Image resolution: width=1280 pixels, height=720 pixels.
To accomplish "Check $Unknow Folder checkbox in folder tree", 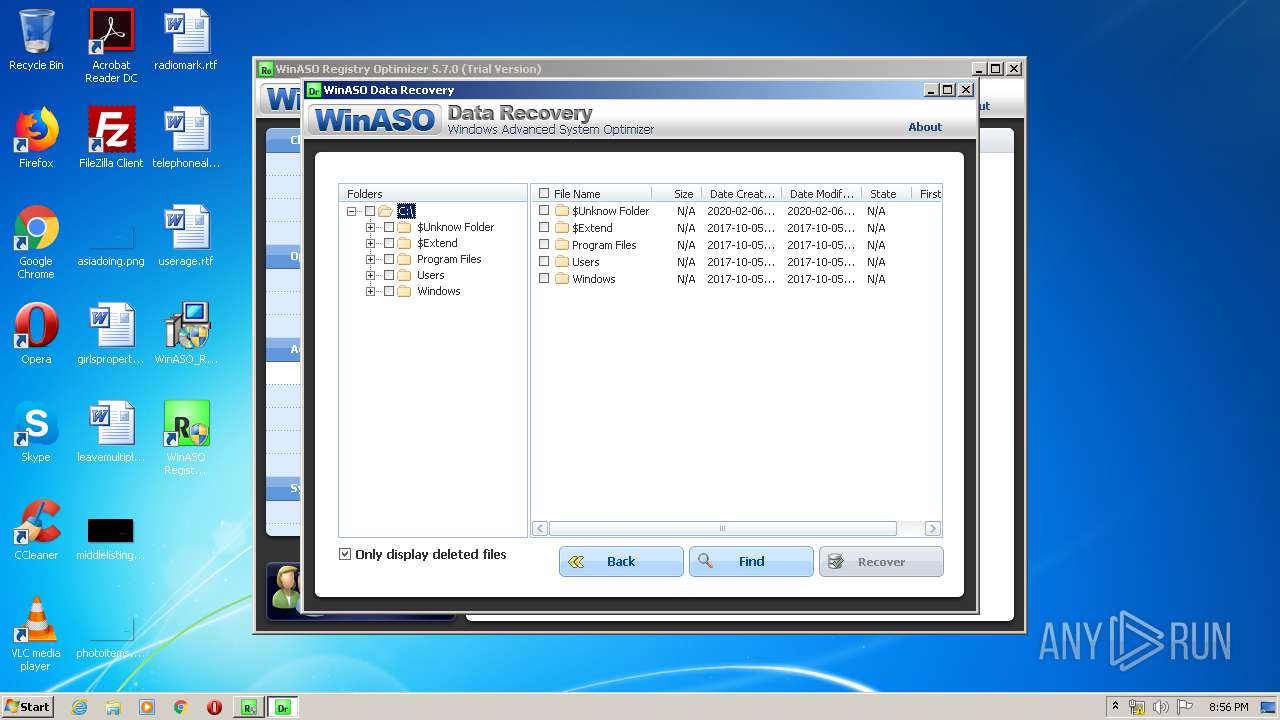I will pos(389,227).
